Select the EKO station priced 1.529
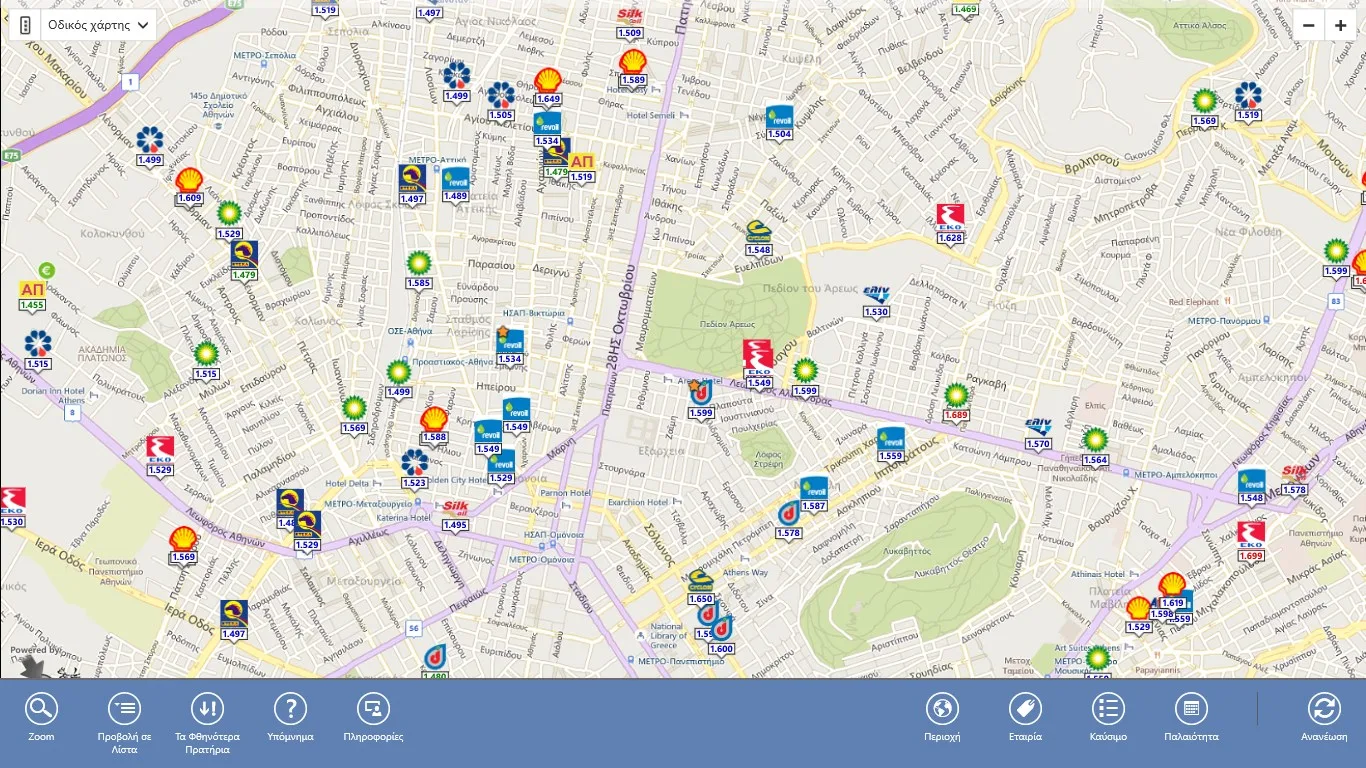 (160, 456)
